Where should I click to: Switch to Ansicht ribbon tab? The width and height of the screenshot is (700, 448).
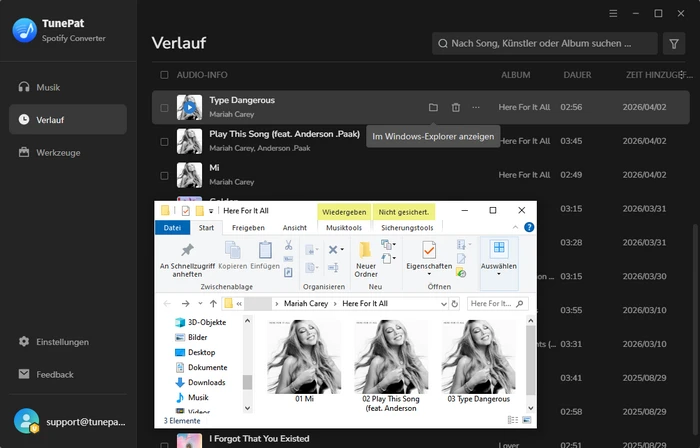(x=295, y=228)
